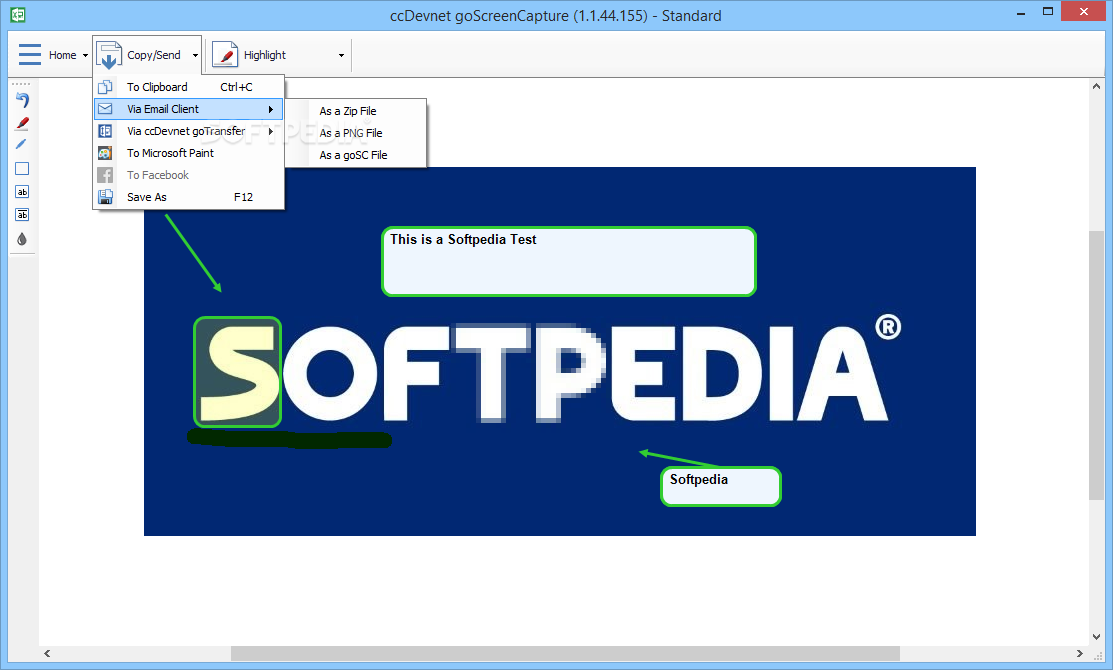
Task: Click the Undo arrow in side toolbar
Action: click(x=22, y=100)
